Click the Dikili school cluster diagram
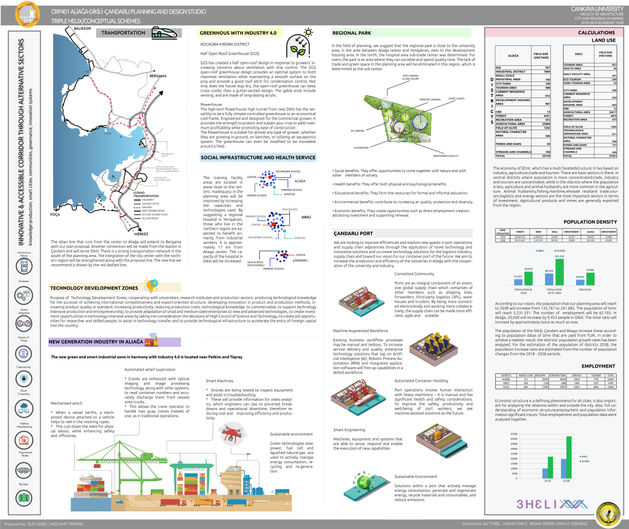This screenshot has width=629, height=529. coord(278,223)
